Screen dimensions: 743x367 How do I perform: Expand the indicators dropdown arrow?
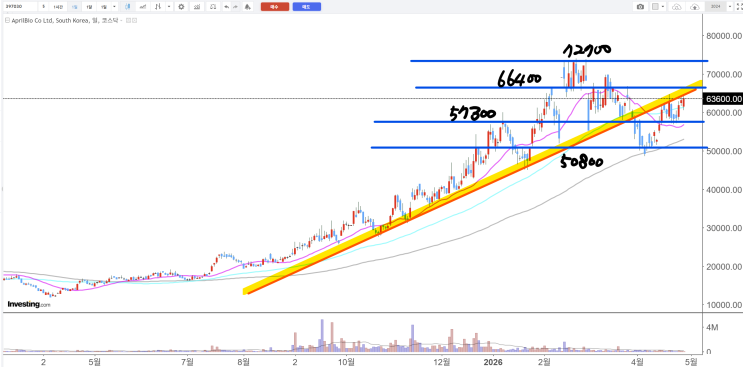[x=169, y=7]
